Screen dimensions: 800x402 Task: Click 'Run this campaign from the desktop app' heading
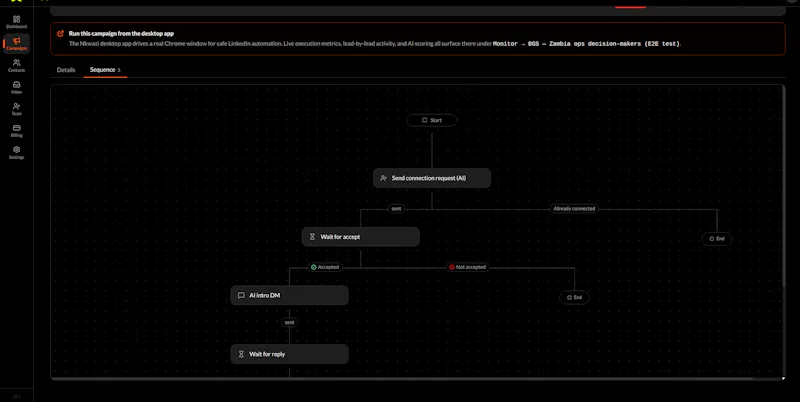(x=121, y=34)
